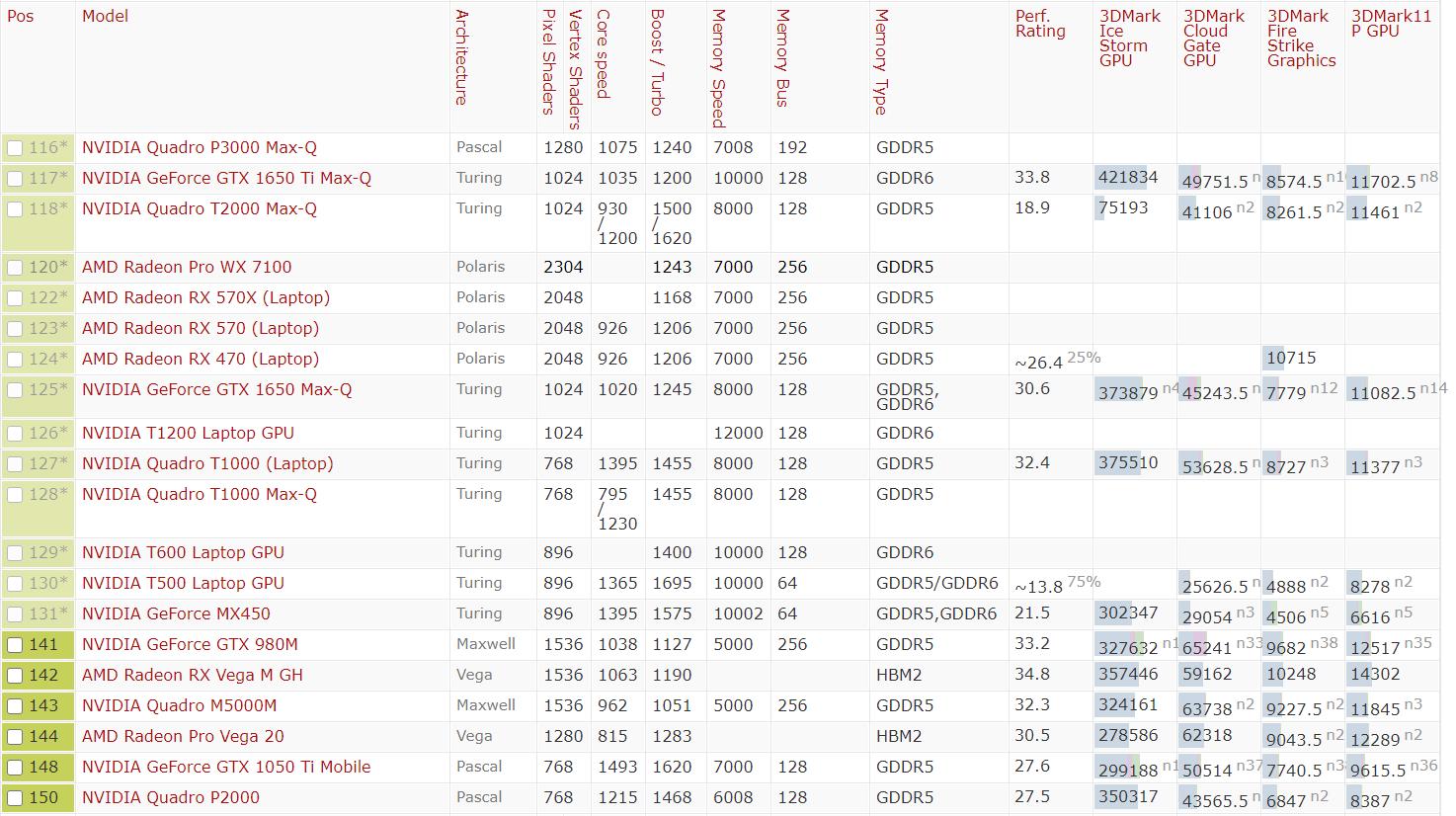This screenshot has height=816, width=1456.
Task: Sort by 3DMark Fire Strike Graphics header
Action: (1300, 39)
